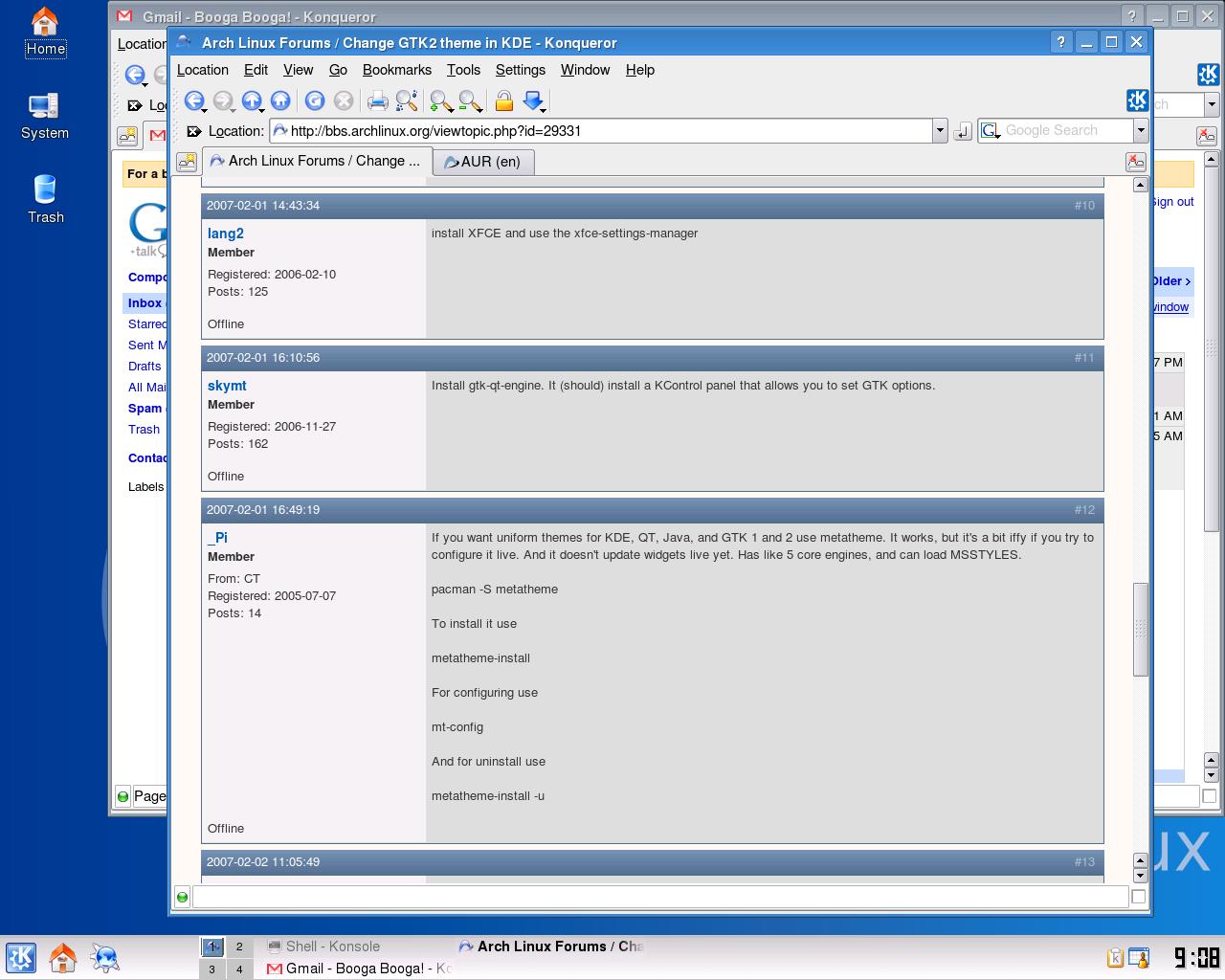
Task: Click the system tray icon beside Klipper
Action: coord(1139,957)
